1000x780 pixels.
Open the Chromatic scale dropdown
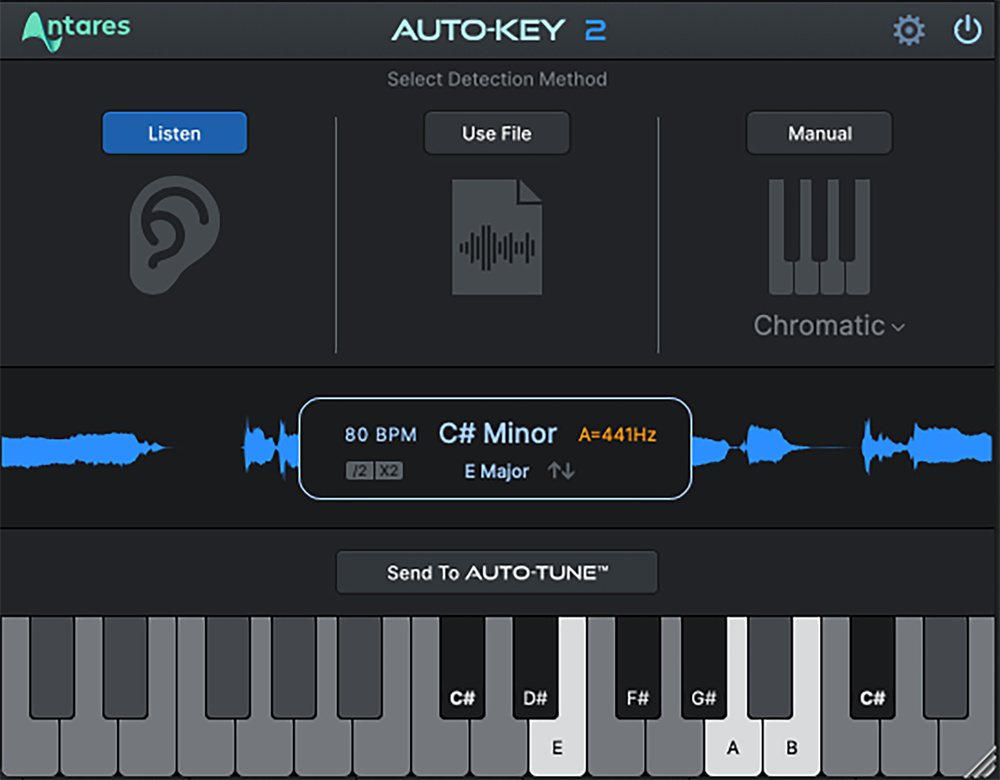tap(829, 326)
